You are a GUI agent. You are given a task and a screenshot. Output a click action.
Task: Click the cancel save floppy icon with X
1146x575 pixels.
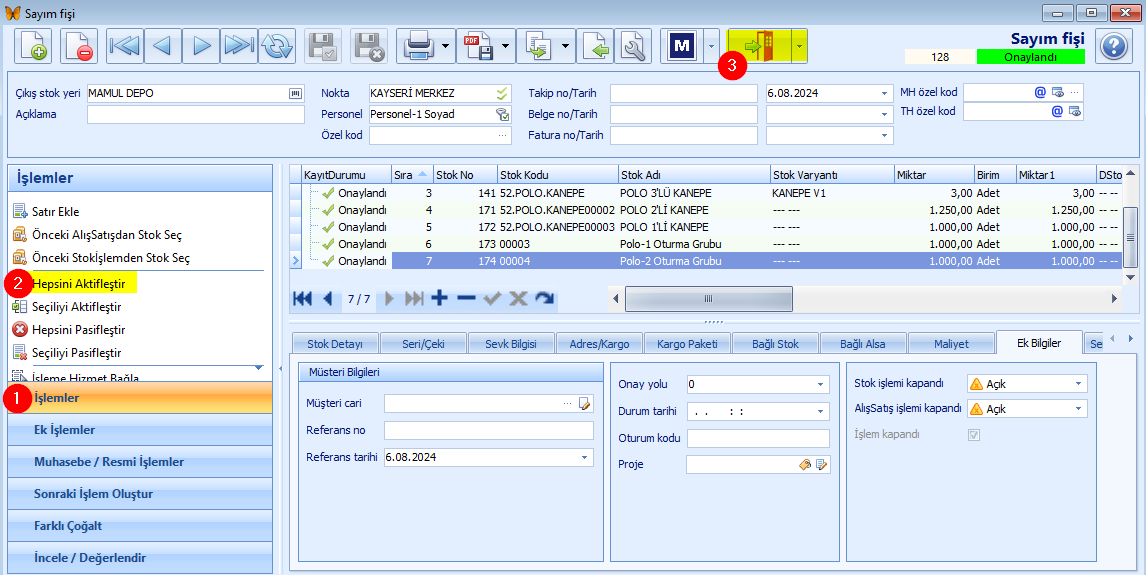tap(369, 46)
